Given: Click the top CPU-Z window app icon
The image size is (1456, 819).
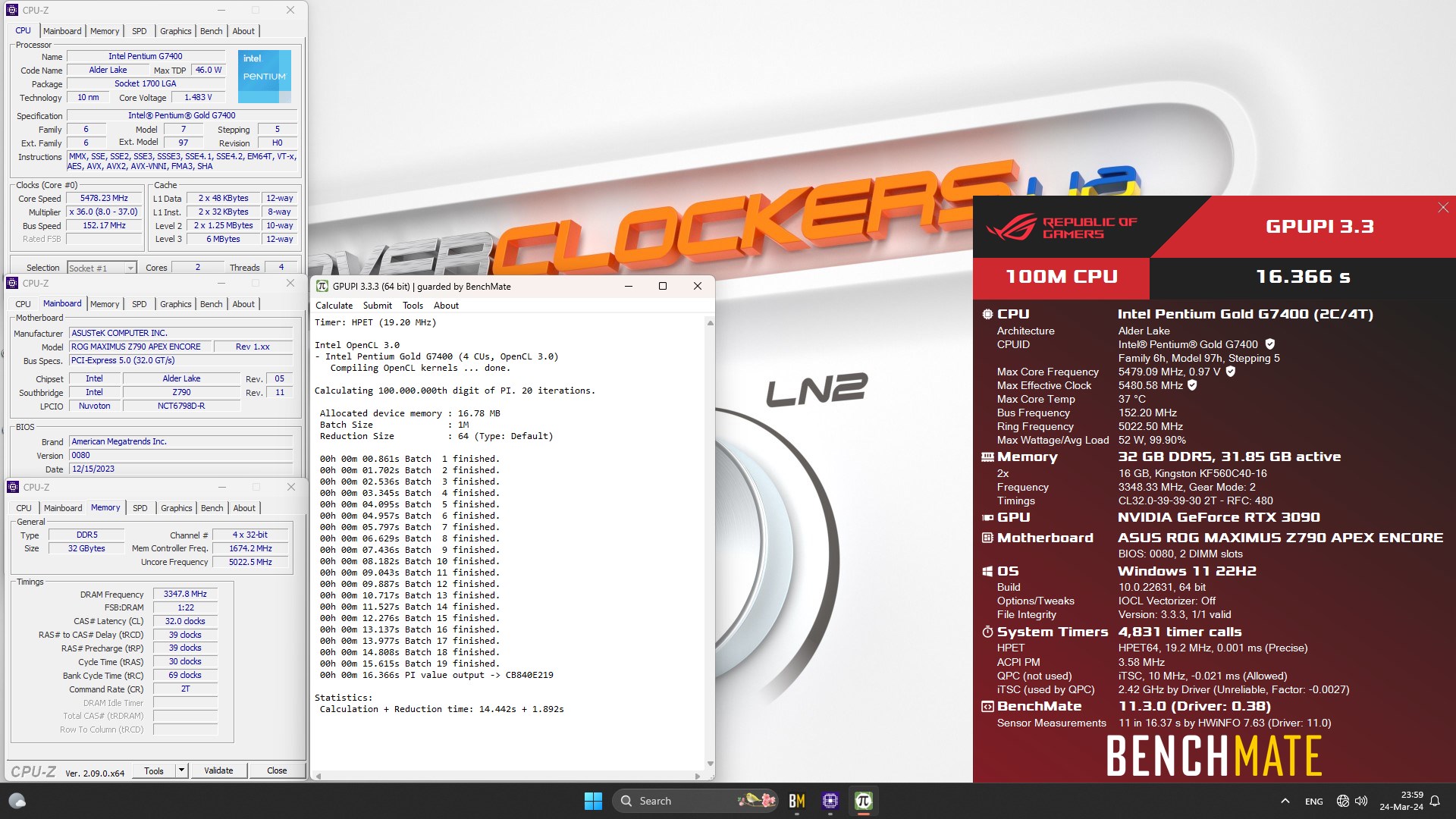Looking at the screenshot, I should click(x=11, y=11).
